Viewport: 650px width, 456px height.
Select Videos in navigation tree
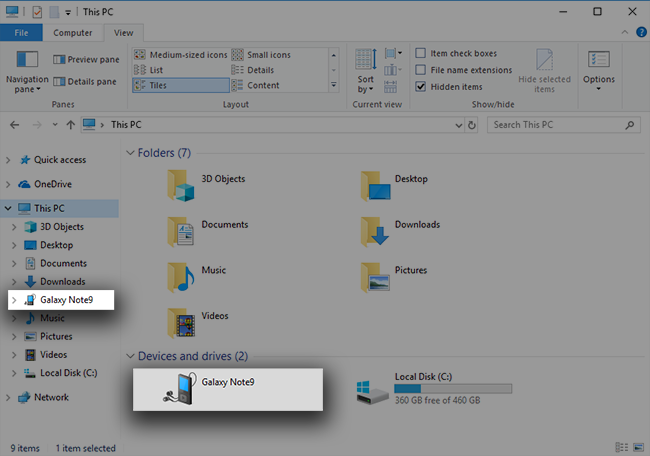(53, 354)
